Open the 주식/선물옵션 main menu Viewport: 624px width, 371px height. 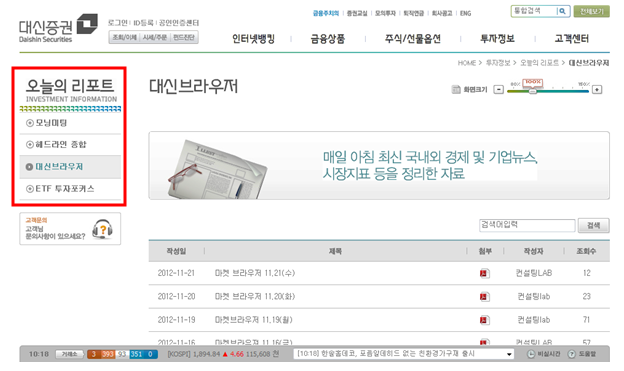413,39
